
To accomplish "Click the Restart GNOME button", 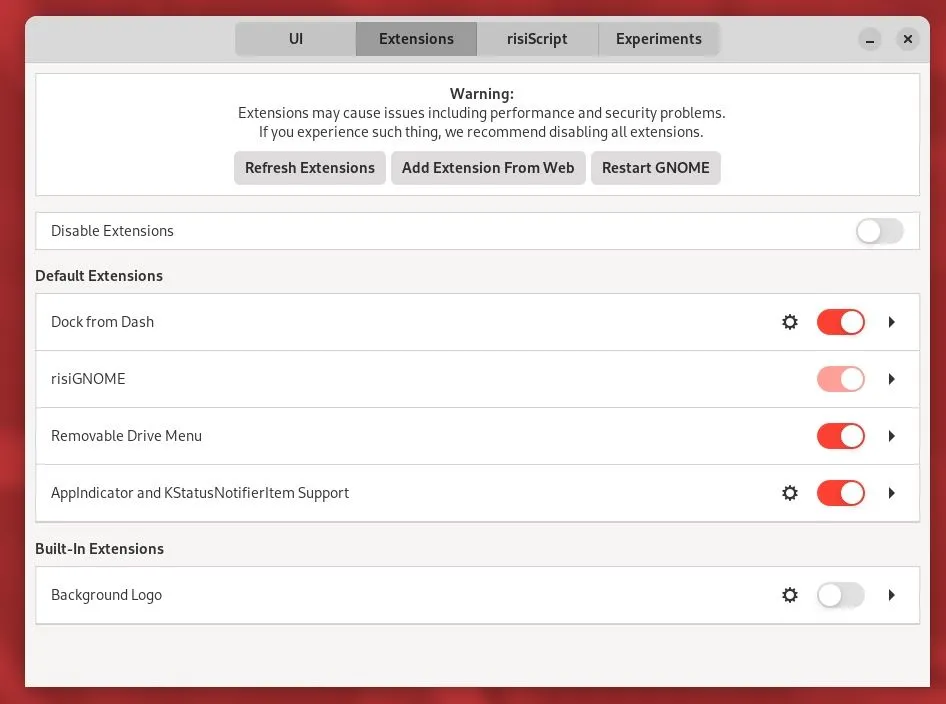I will point(655,168).
